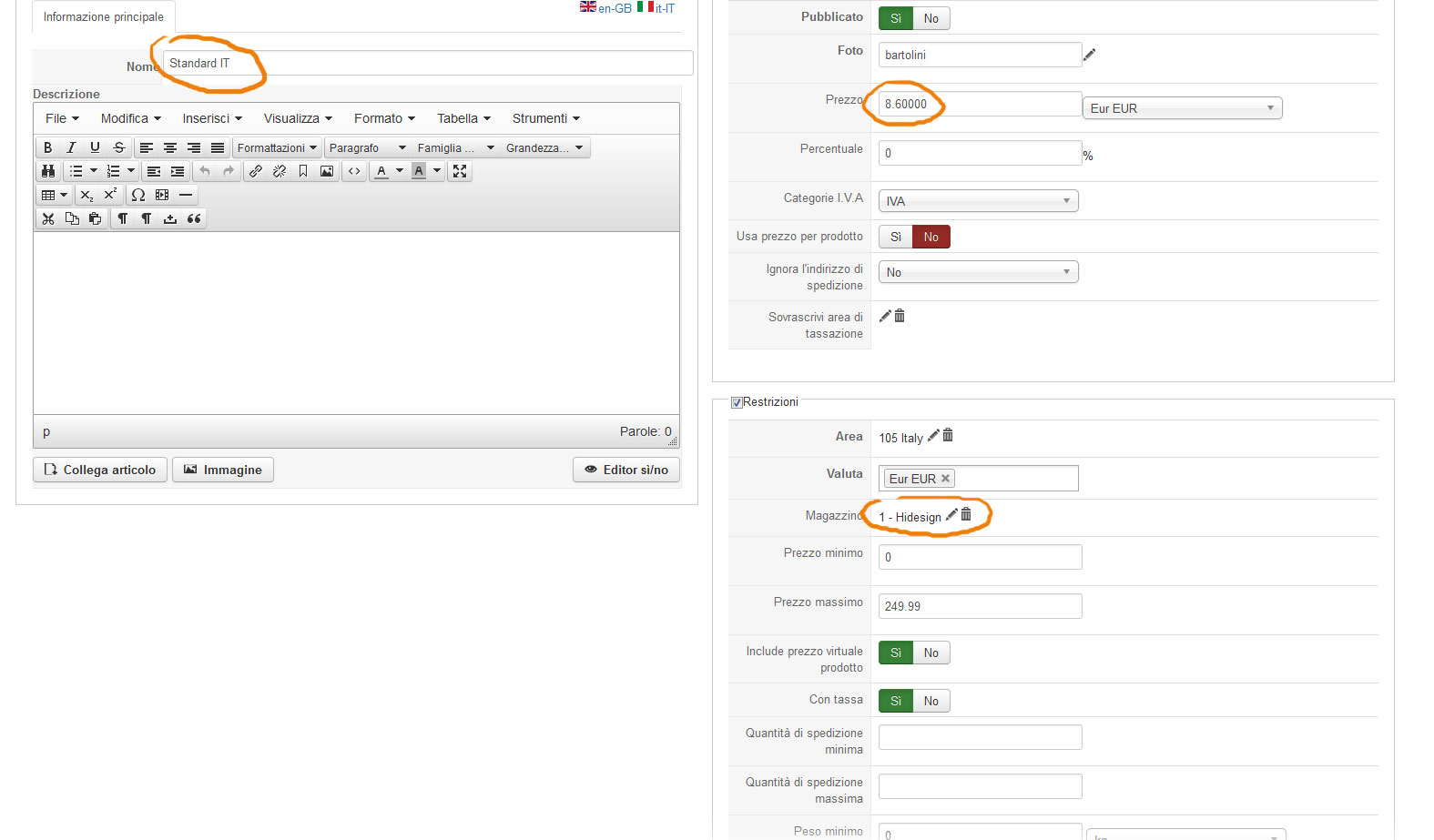This screenshot has width=1434, height=840.
Task: Edit the Foto field with the pencil icon
Action: [x=1089, y=55]
